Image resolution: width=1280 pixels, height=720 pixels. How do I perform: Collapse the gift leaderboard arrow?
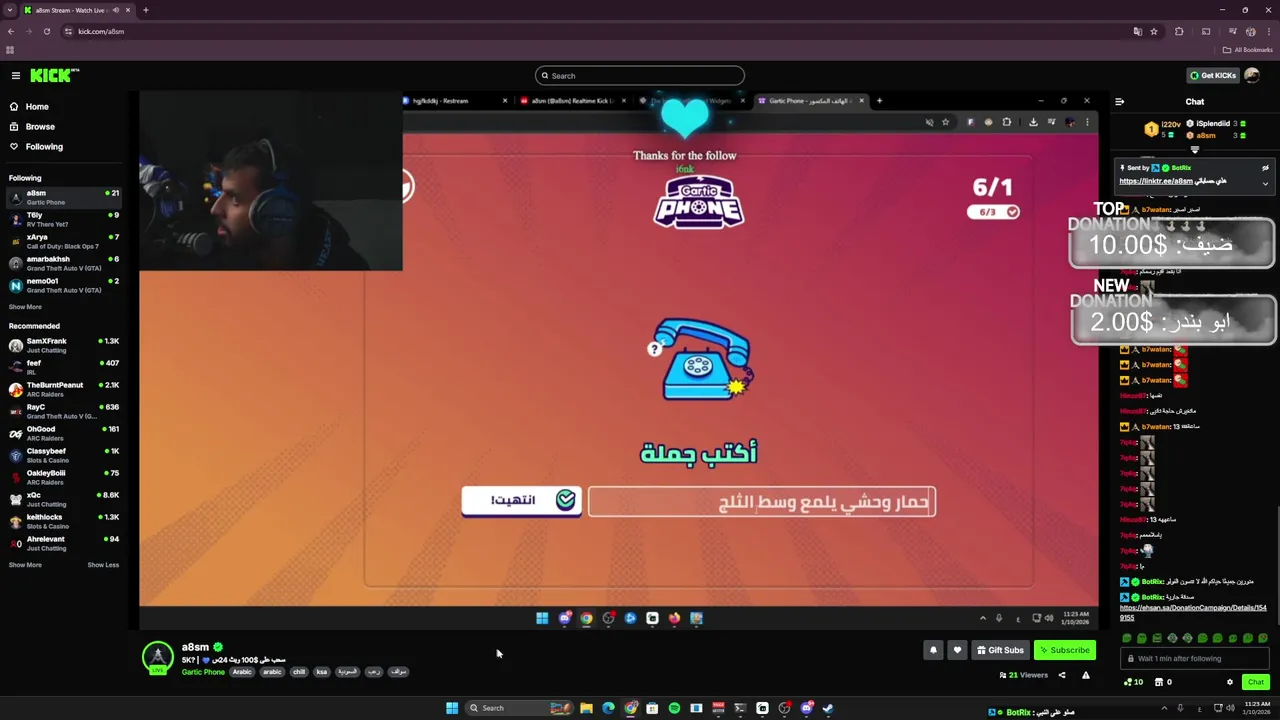[1194, 150]
